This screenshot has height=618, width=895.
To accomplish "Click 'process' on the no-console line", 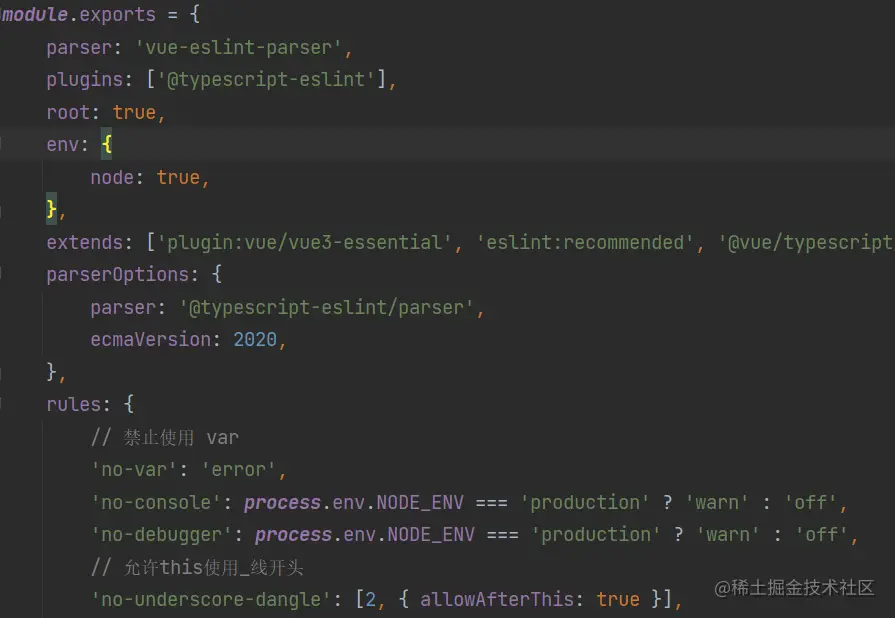I will point(283,503).
